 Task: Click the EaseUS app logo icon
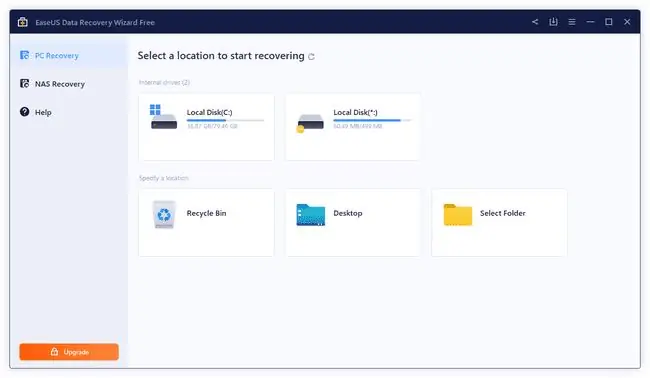point(23,22)
